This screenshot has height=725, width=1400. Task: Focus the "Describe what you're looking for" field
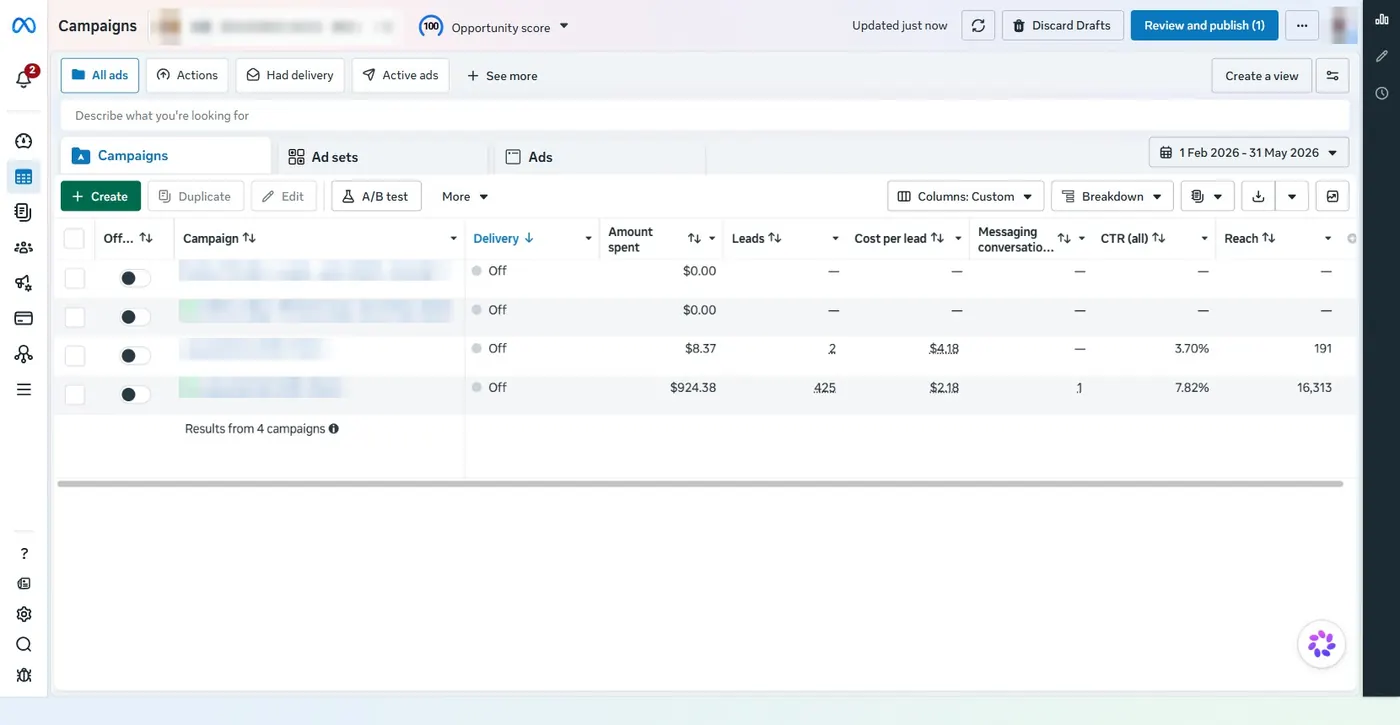(x=705, y=115)
